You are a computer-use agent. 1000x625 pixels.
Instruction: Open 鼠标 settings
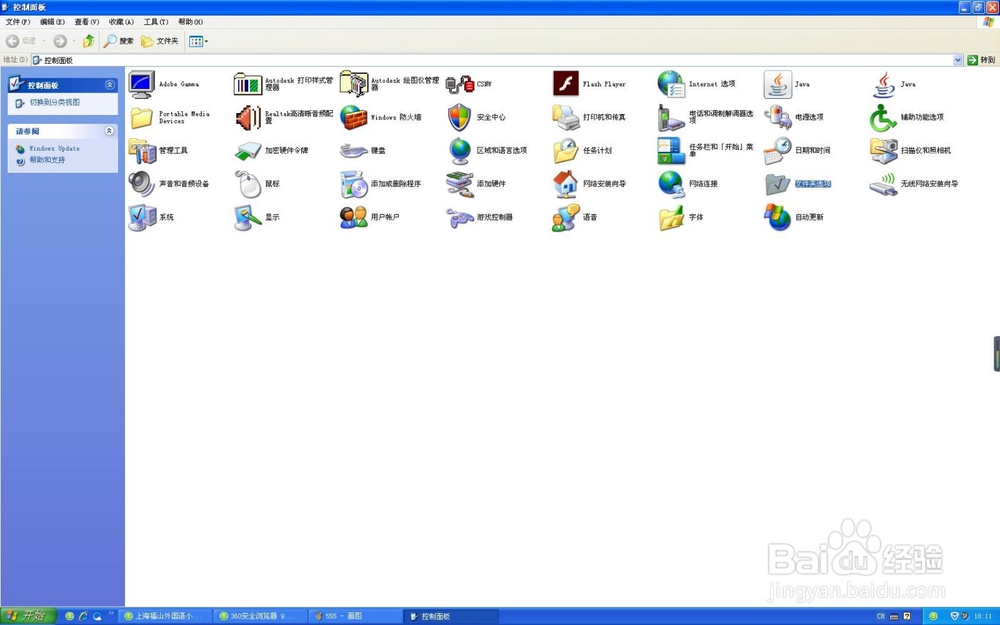coord(257,184)
